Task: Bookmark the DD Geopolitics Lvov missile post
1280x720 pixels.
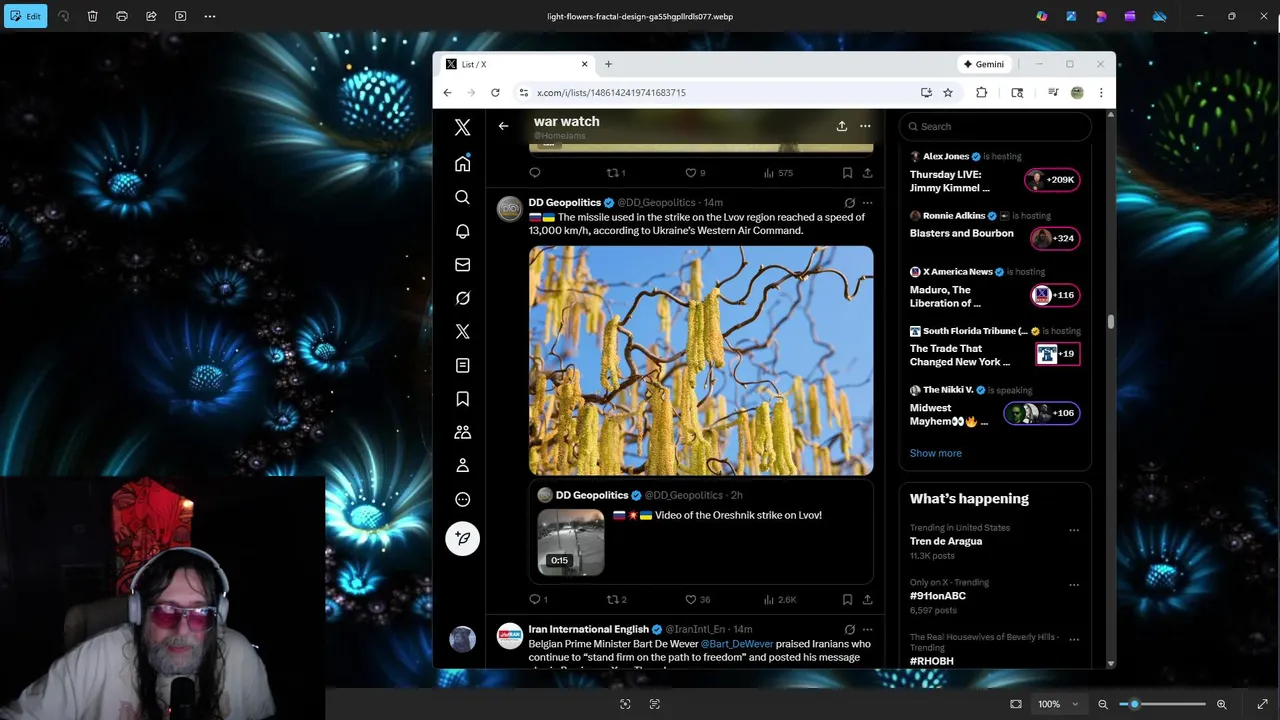Action: pyautogui.click(x=847, y=599)
